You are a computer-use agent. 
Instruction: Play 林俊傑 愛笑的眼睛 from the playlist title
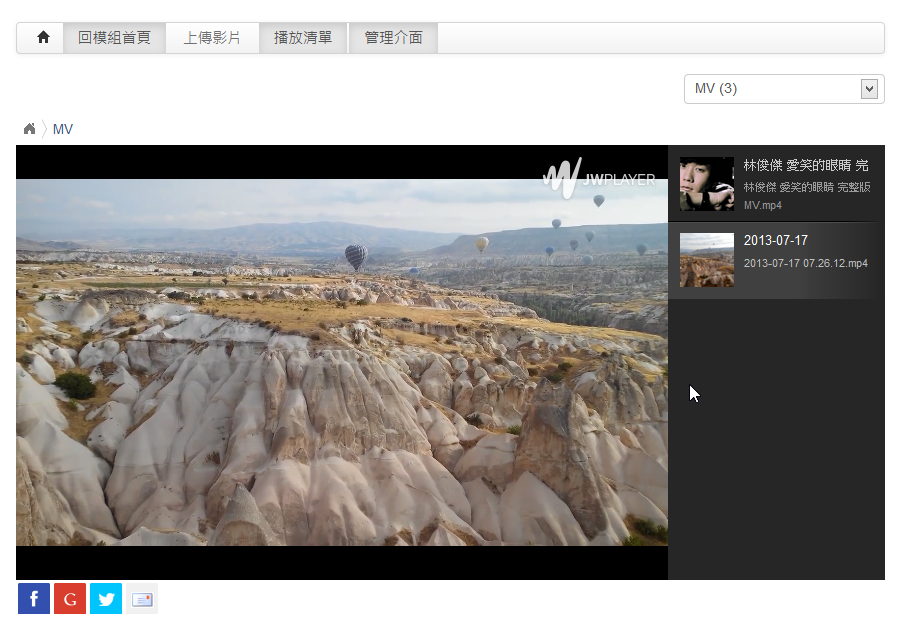pyautogui.click(x=805, y=165)
